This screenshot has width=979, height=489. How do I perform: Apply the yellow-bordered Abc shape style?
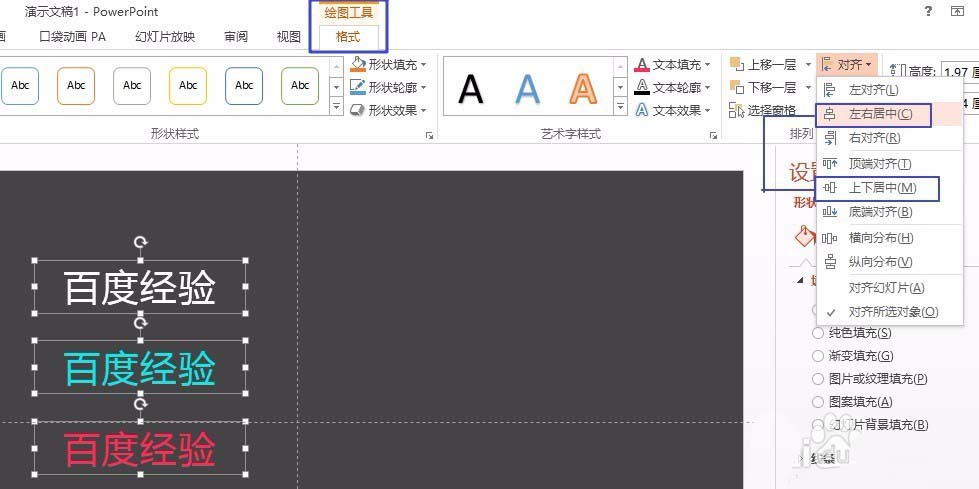click(x=188, y=86)
